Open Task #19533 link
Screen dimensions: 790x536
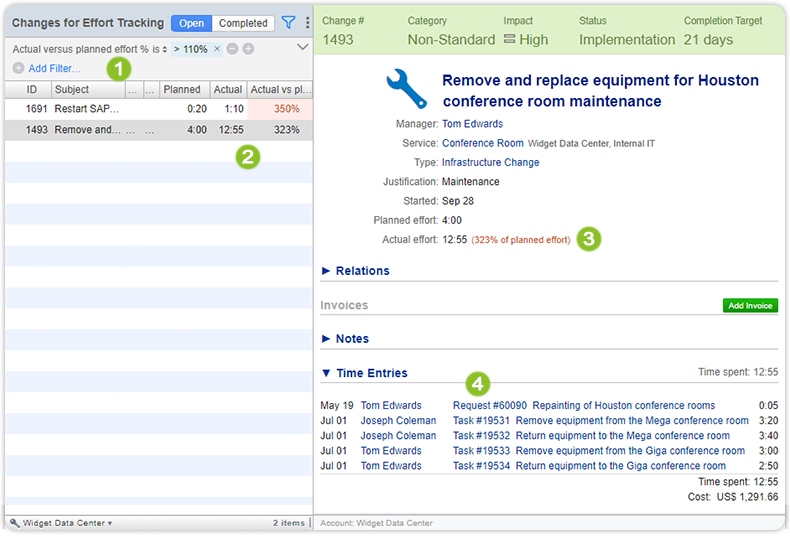481,451
